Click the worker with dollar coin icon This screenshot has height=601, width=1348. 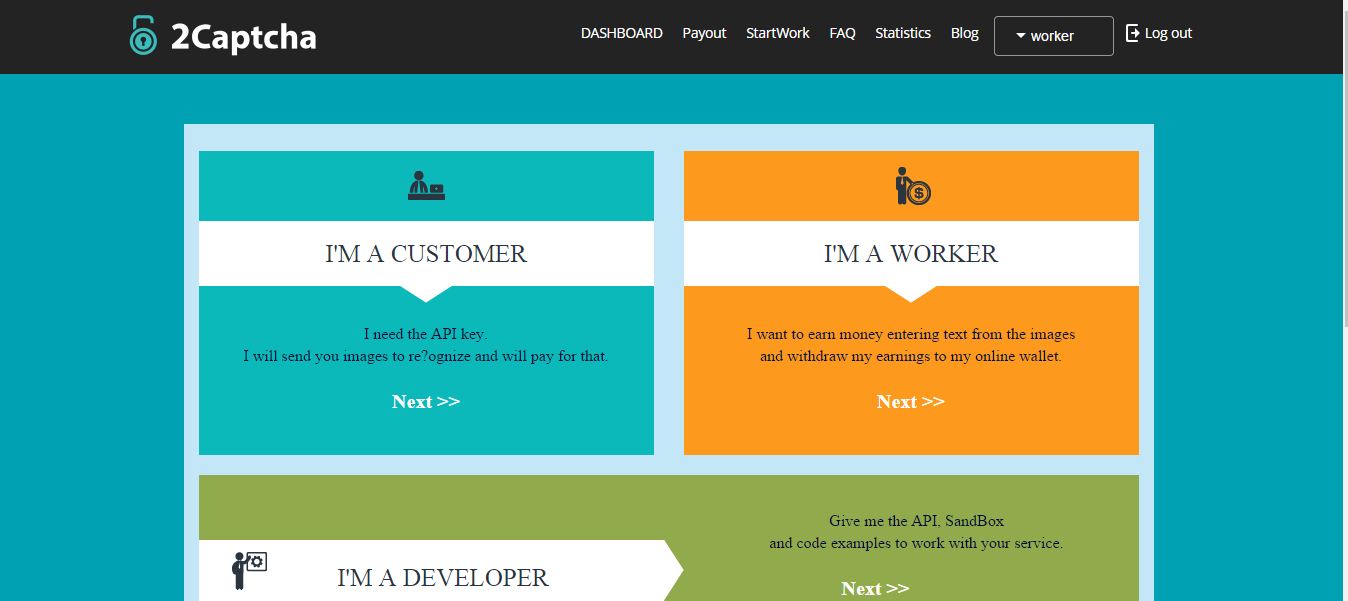912,186
